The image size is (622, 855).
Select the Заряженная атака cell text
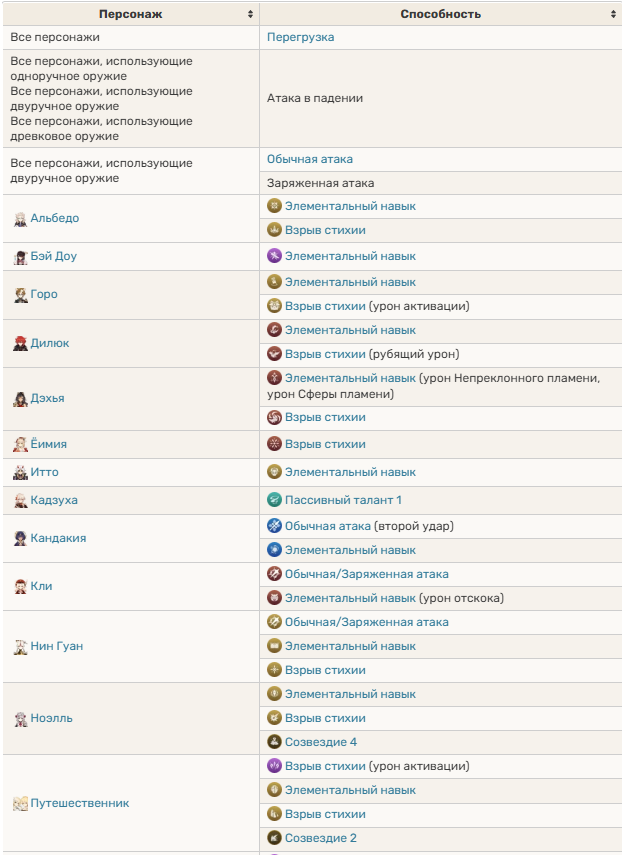pos(320,183)
